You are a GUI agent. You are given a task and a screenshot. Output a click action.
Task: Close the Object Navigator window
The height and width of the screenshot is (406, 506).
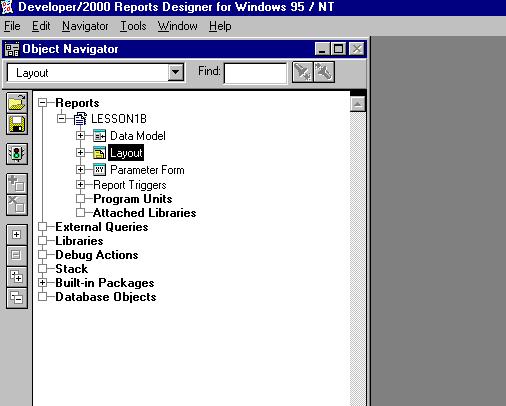[356, 49]
